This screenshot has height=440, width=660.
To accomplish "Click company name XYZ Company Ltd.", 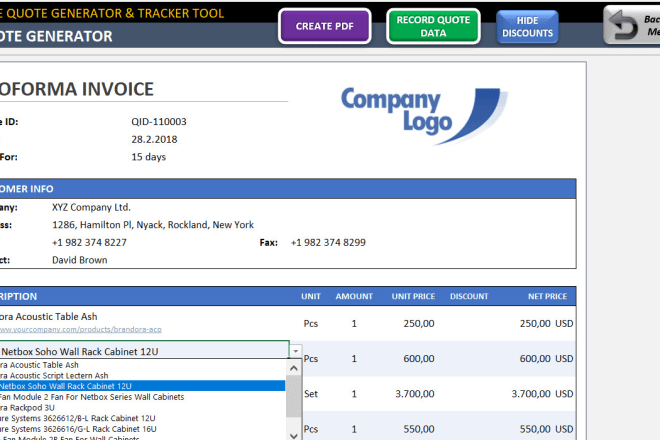I will click(91, 207).
